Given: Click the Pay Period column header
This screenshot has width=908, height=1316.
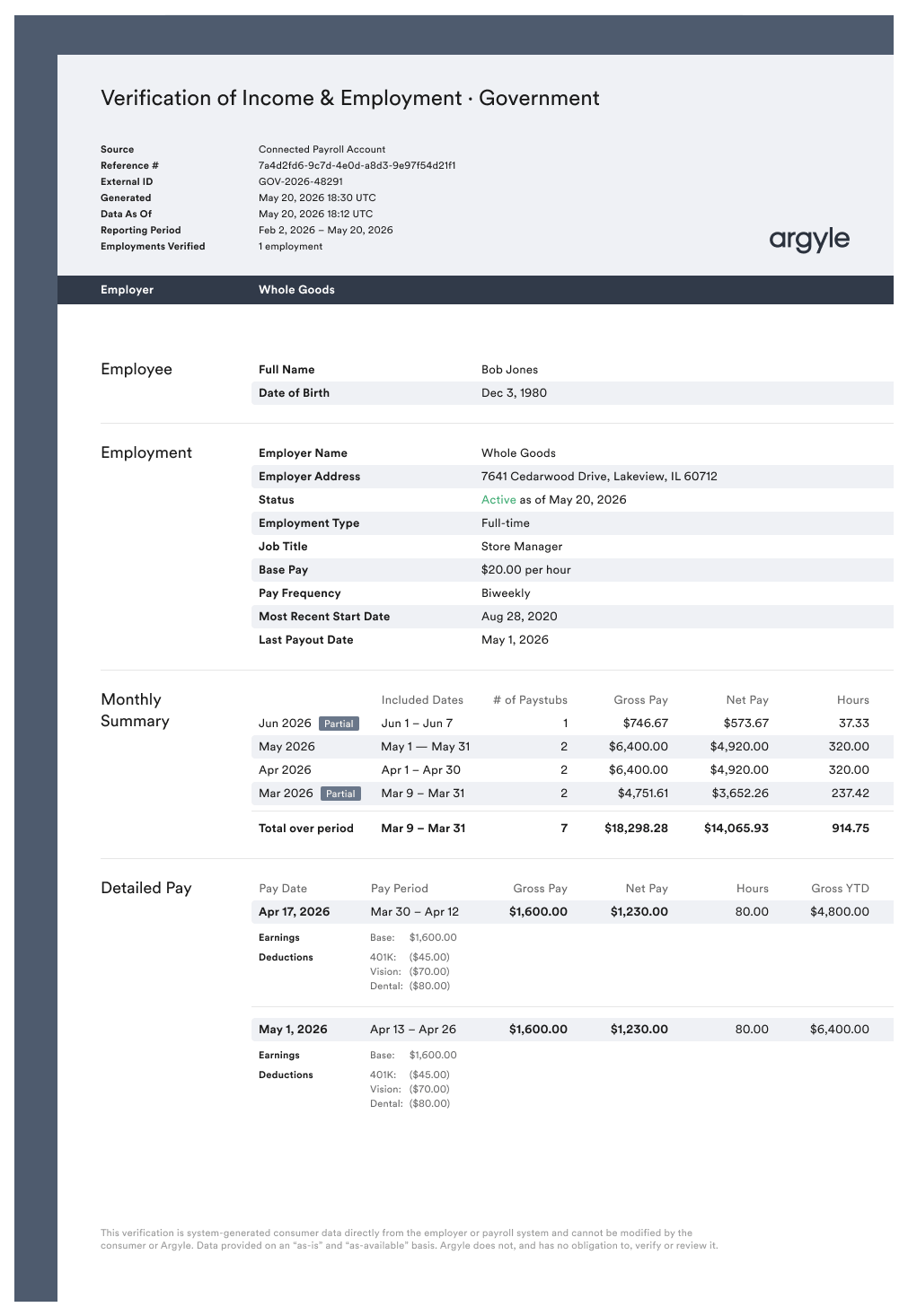Looking at the screenshot, I should point(399,889).
